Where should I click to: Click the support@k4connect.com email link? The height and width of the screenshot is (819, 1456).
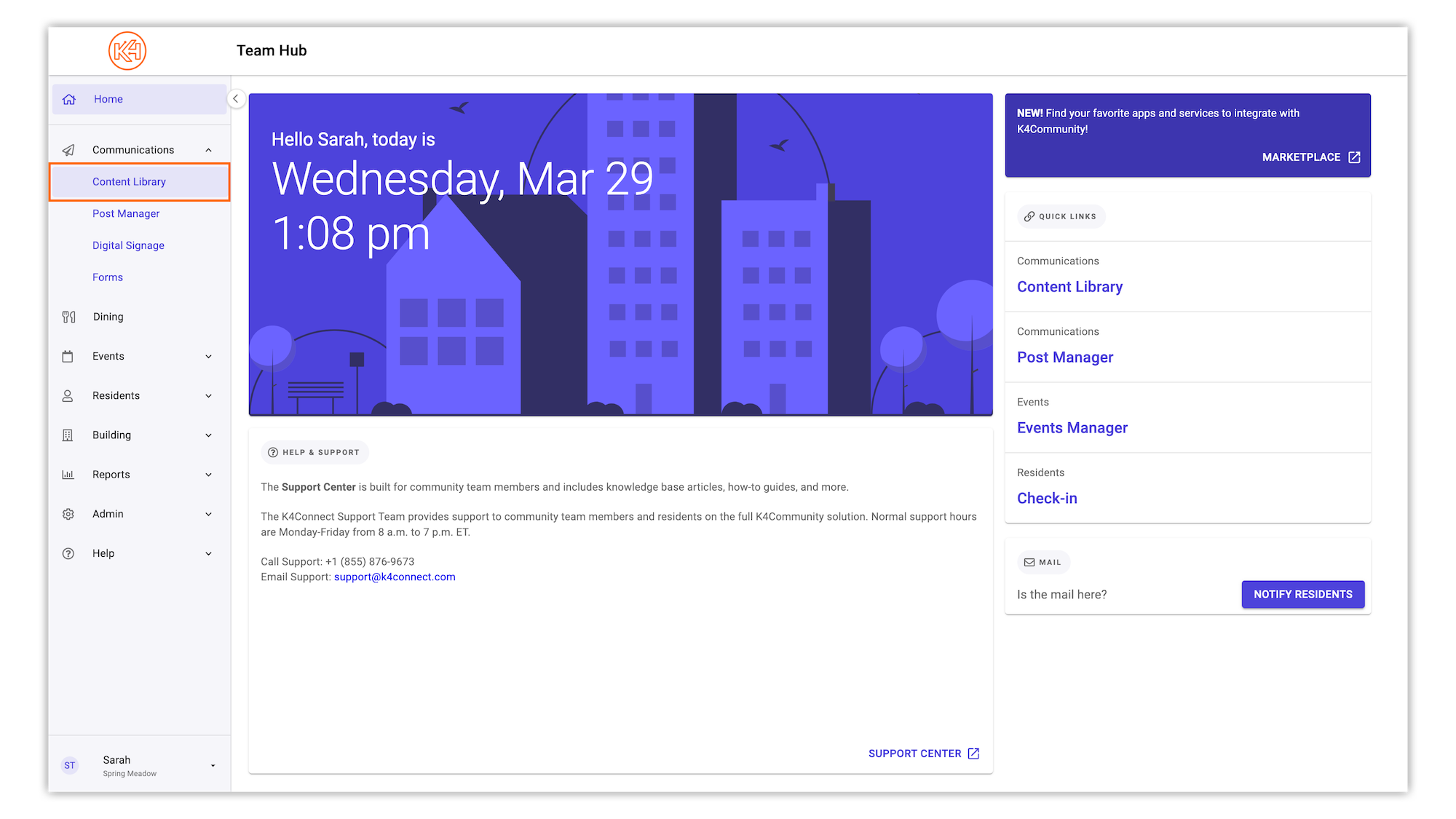tap(395, 577)
